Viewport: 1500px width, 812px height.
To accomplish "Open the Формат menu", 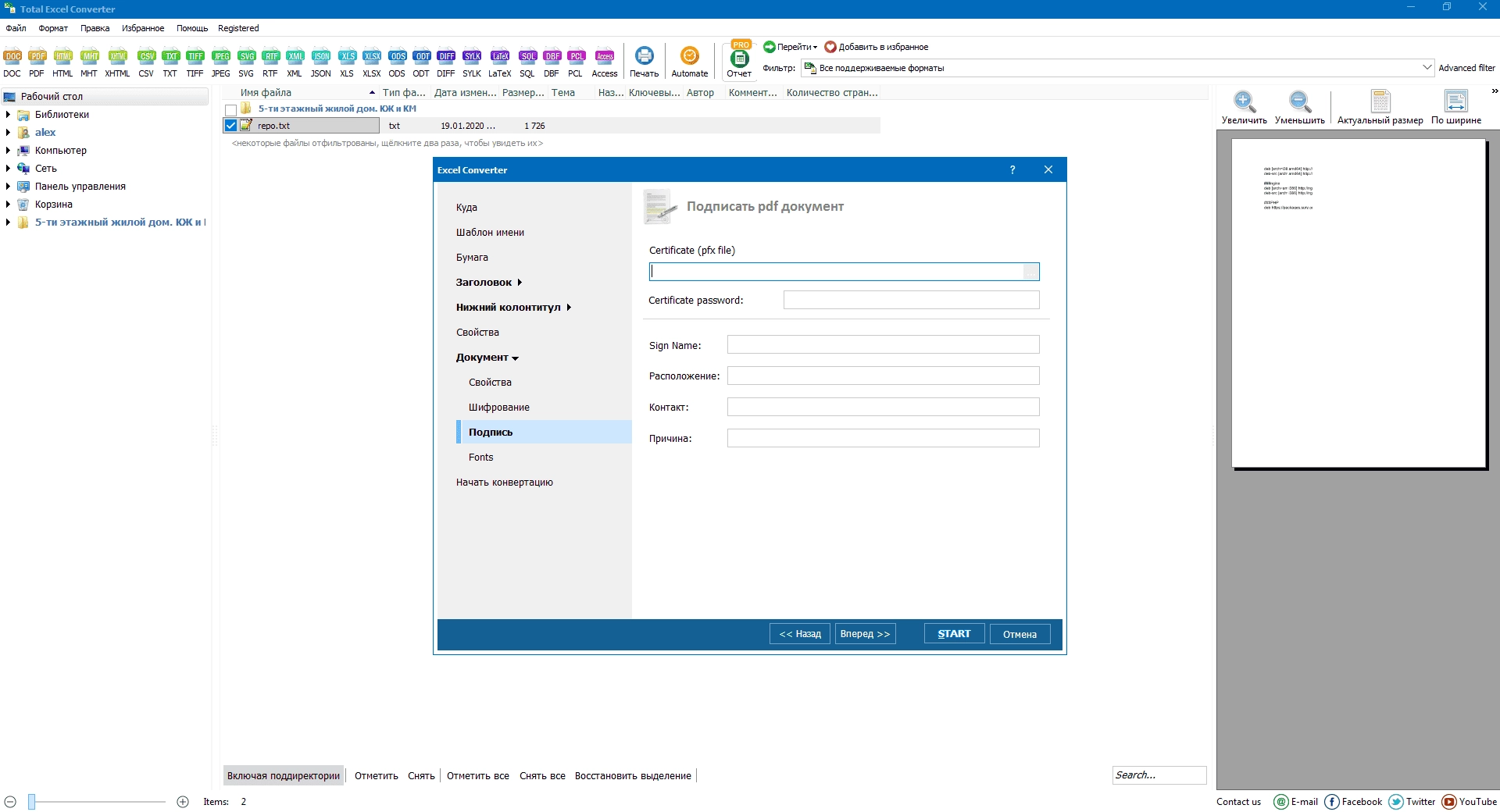I will (53, 28).
